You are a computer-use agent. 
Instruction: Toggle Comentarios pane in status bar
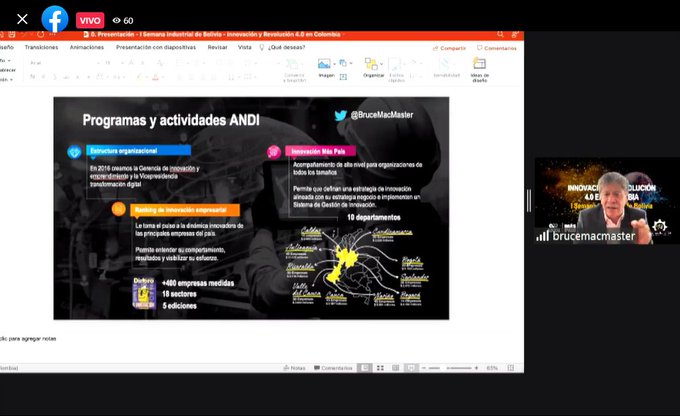pyautogui.click(x=333, y=368)
